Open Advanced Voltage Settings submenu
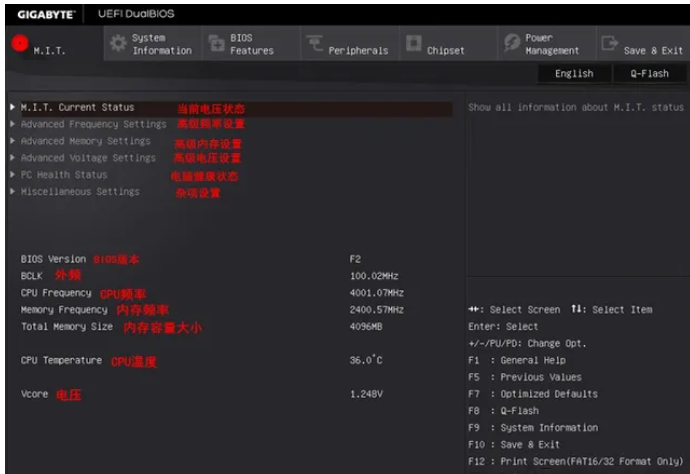The image size is (690, 474). (x=88, y=158)
